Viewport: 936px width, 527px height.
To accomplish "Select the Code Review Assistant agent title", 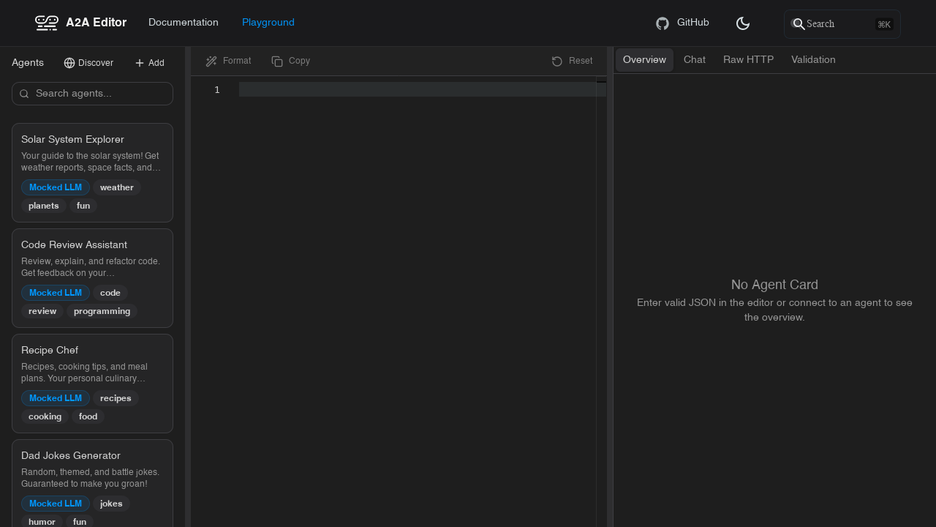I will (74, 245).
